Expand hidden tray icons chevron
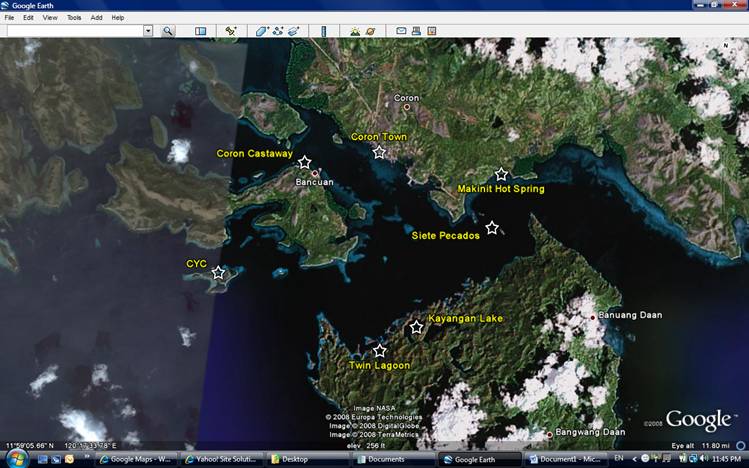 tap(635, 459)
